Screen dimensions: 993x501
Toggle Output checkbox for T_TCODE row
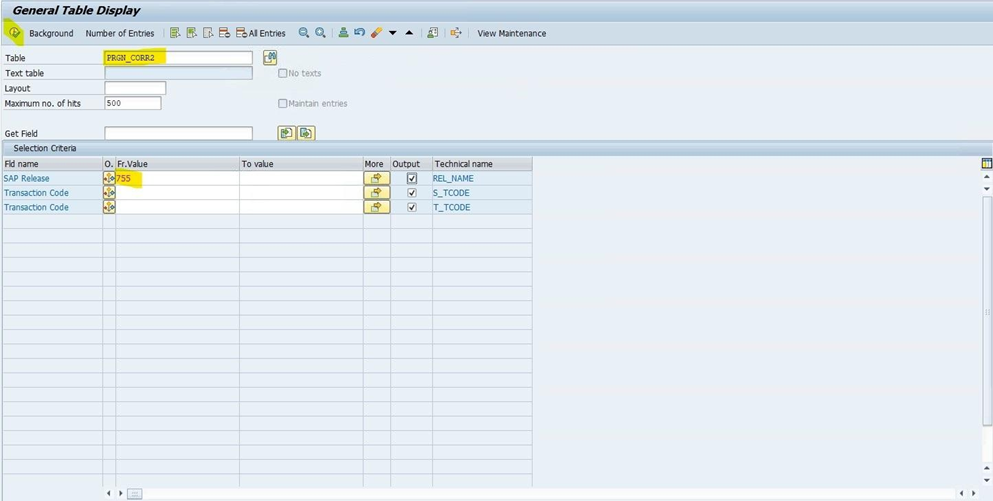411,207
